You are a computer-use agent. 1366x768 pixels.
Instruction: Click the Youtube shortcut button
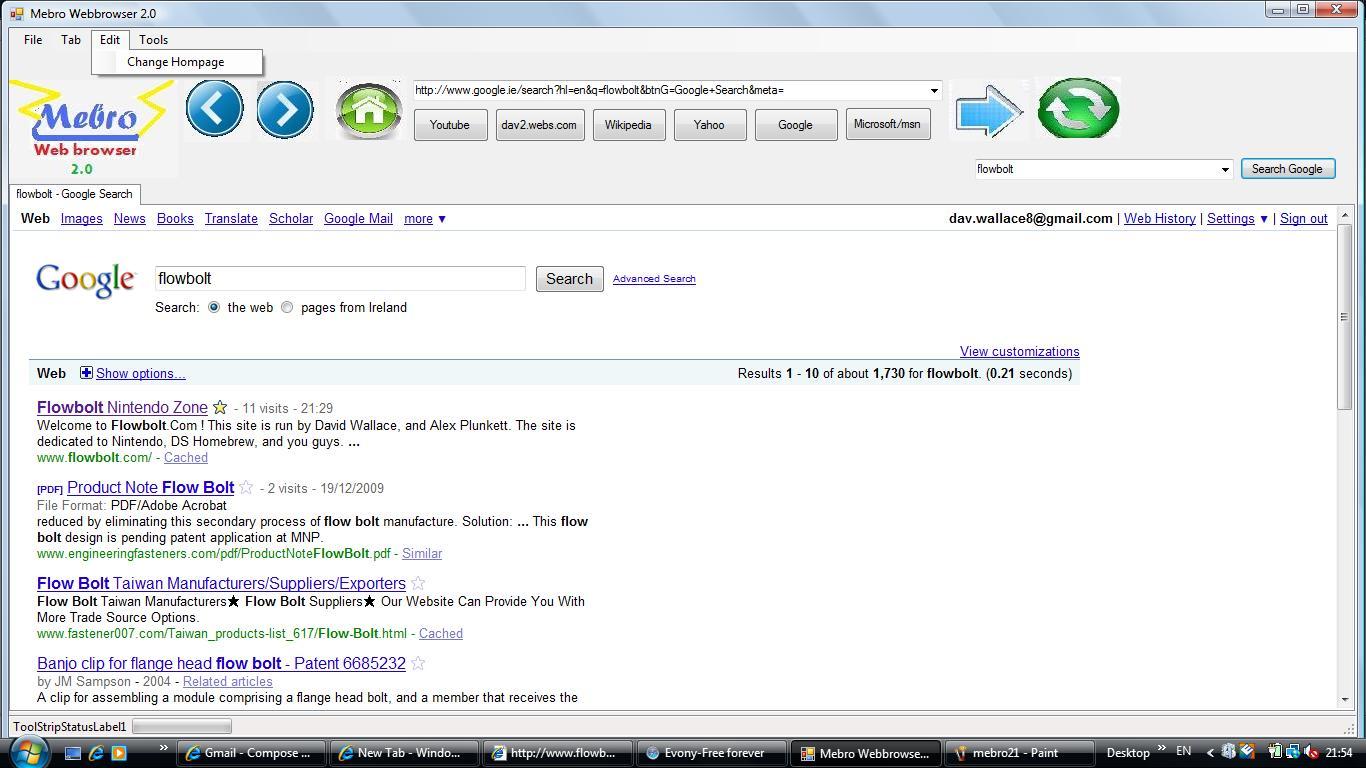[x=450, y=125]
